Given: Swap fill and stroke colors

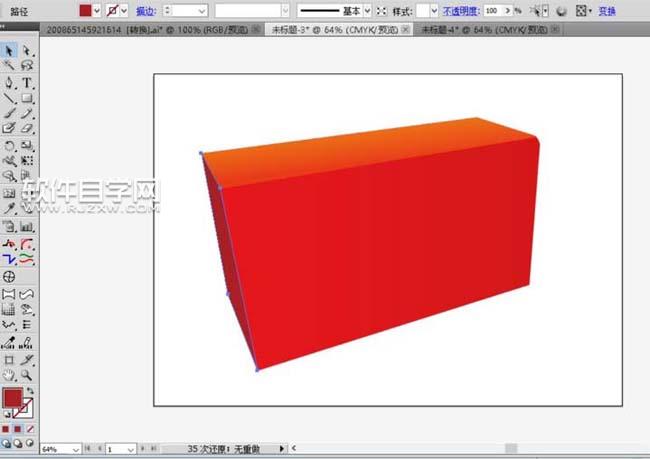Looking at the screenshot, I should pos(29,390).
